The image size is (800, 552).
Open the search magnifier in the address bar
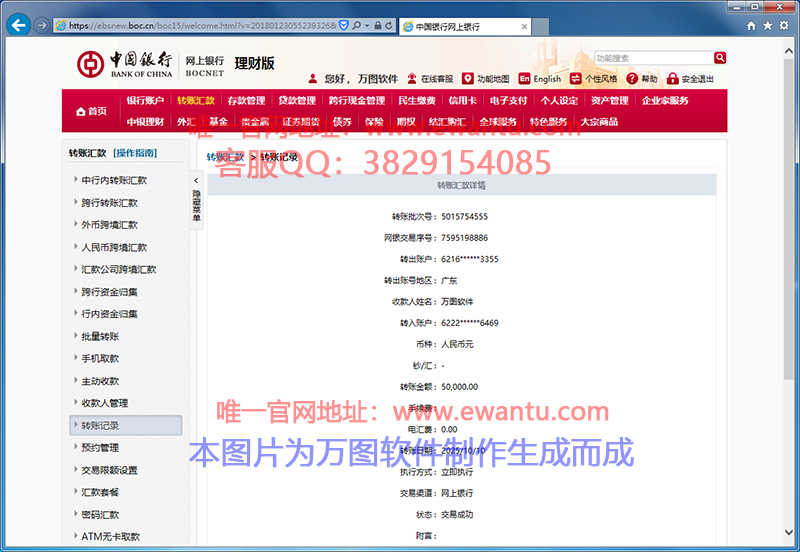click(357, 25)
